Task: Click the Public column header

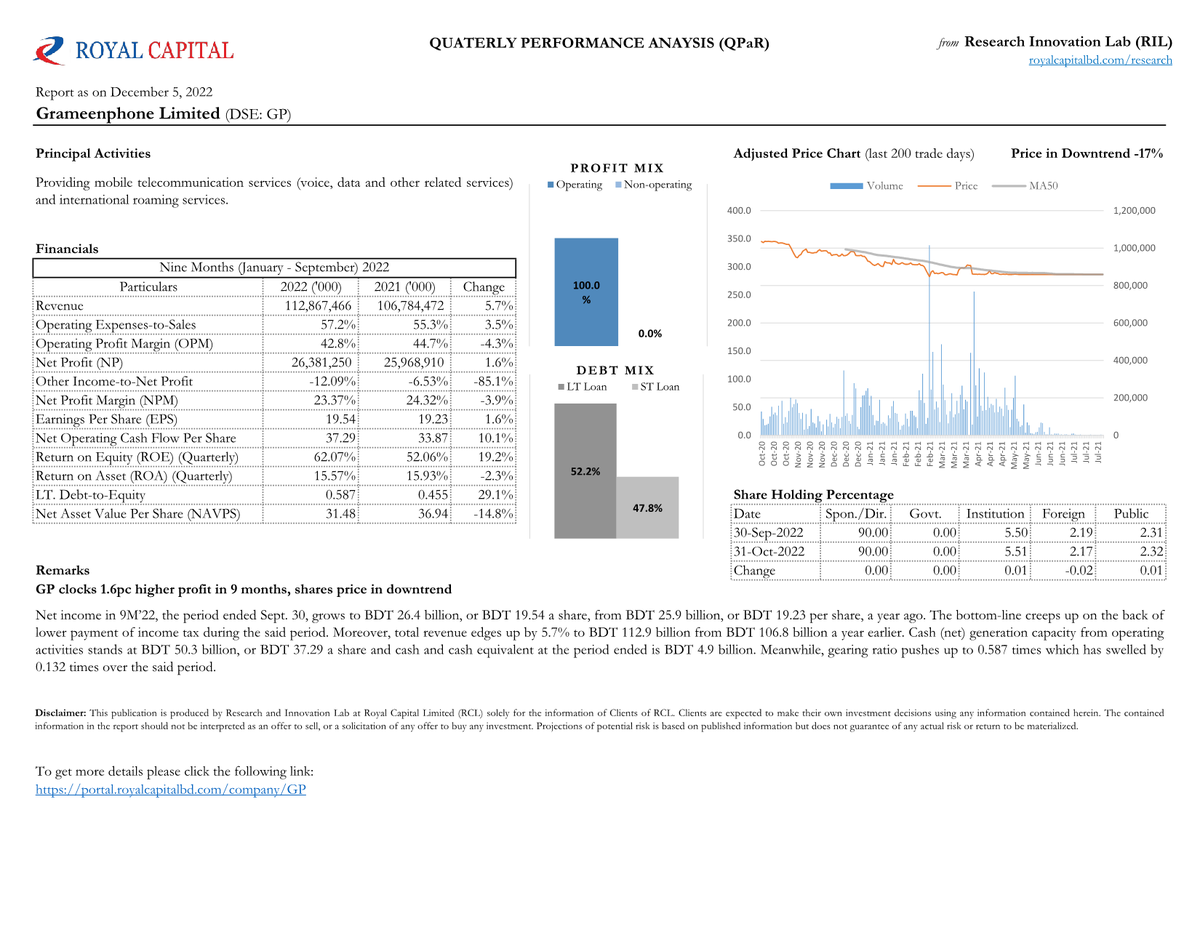Action: tap(1131, 514)
